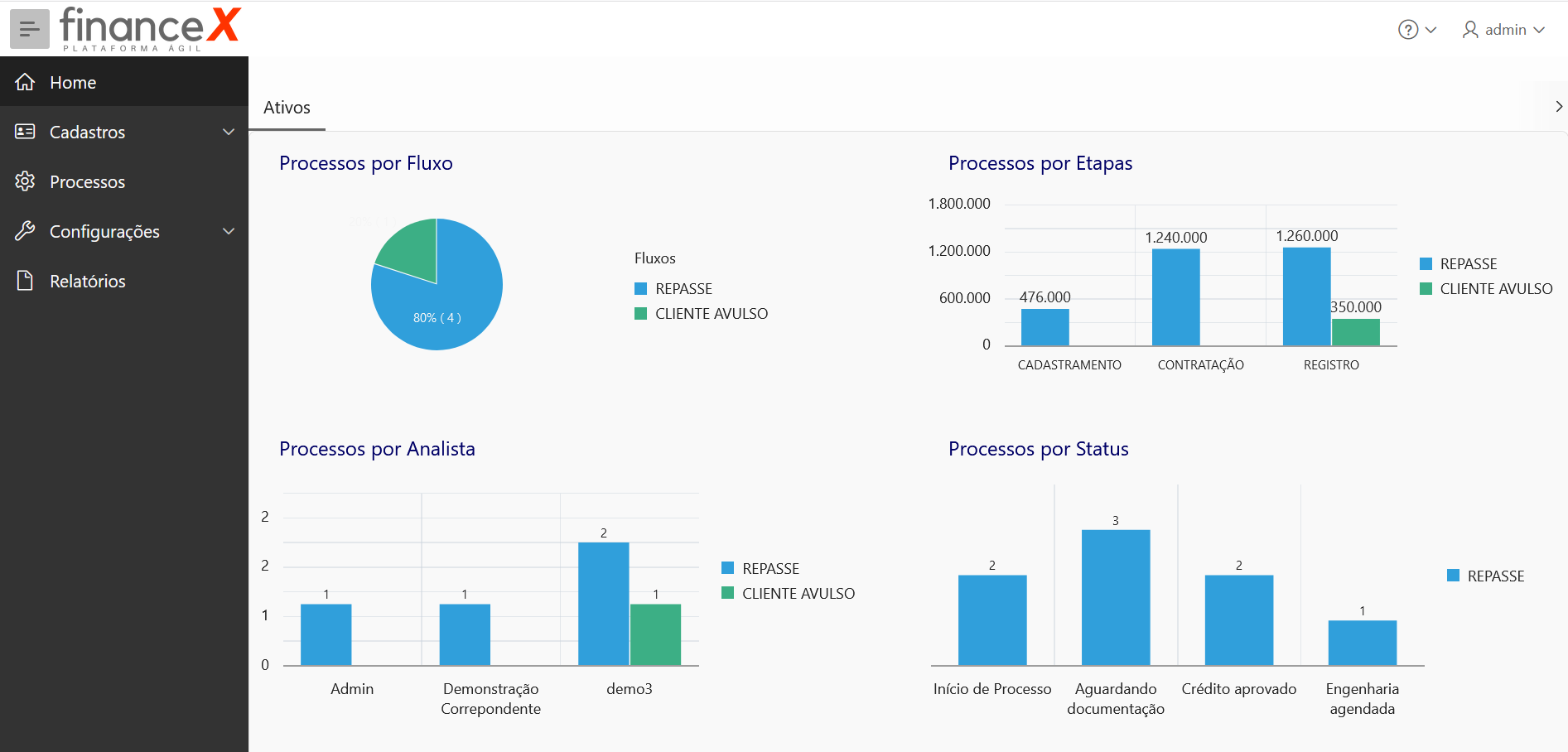Open the help question mark icon
This screenshot has height=752, width=1568.
pyautogui.click(x=1408, y=30)
